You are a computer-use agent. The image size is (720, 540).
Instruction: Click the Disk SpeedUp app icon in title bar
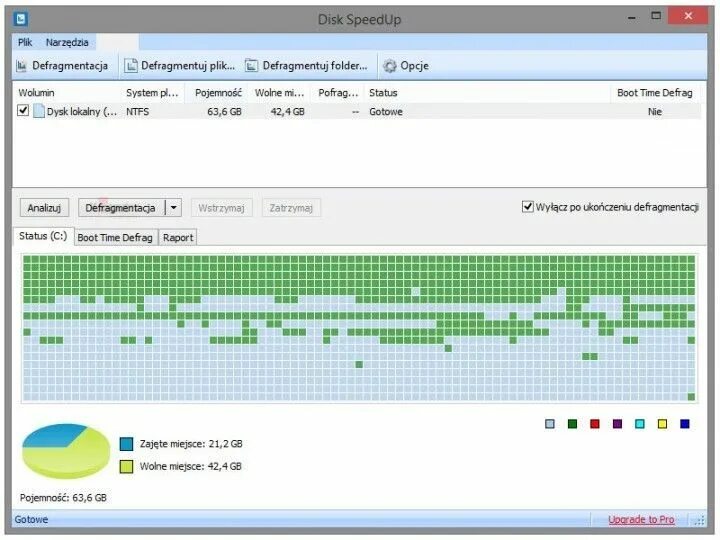(x=21, y=19)
